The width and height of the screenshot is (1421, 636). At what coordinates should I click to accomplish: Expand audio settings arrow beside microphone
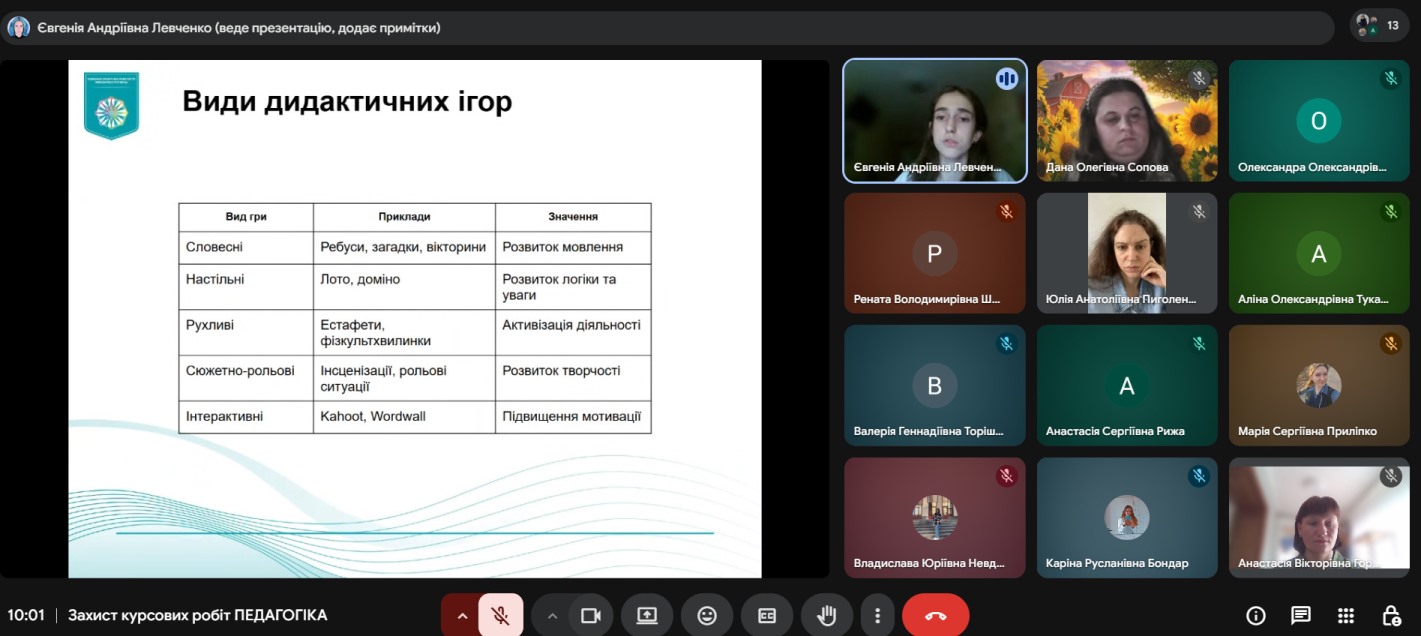(x=461, y=615)
